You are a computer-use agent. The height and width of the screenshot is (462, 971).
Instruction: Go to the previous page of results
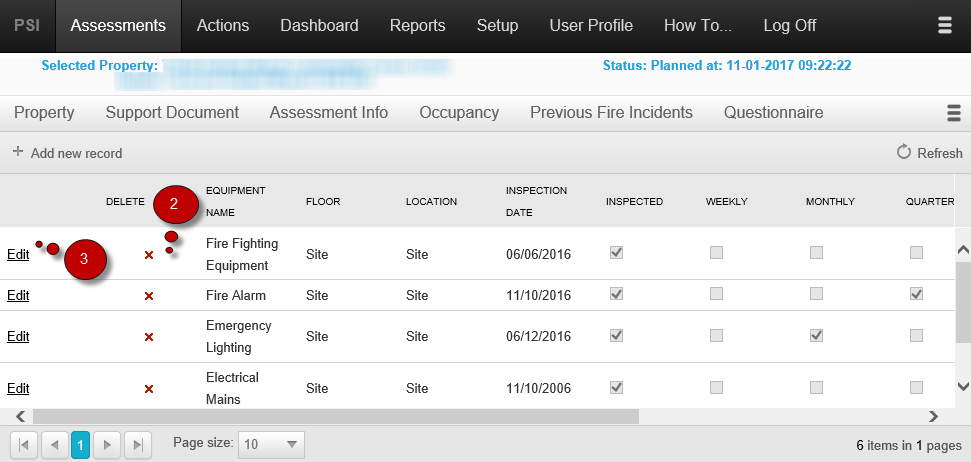(x=54, y=444)
